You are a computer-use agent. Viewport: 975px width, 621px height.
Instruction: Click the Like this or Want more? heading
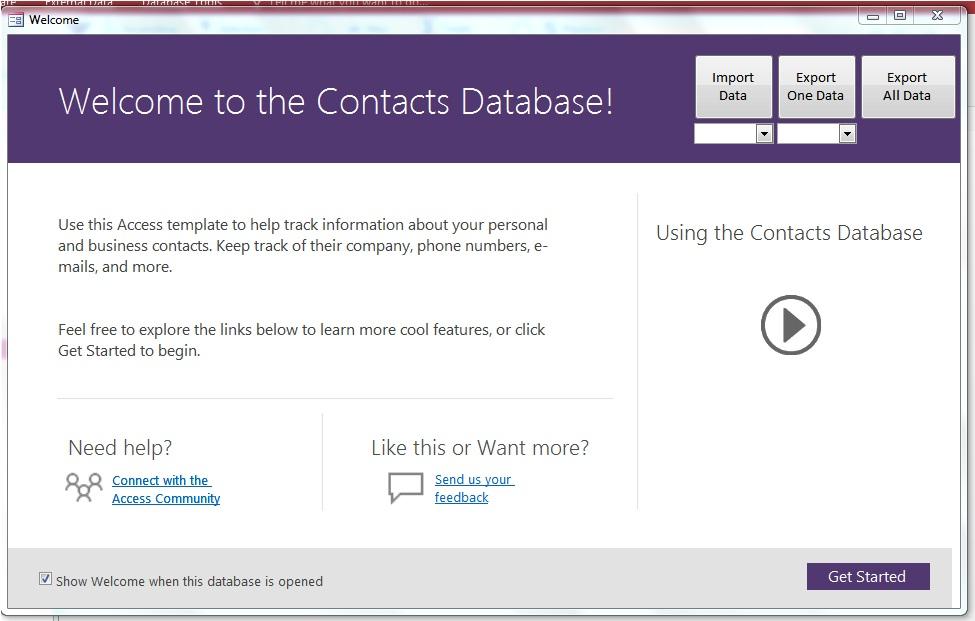(x=480, y=448)
